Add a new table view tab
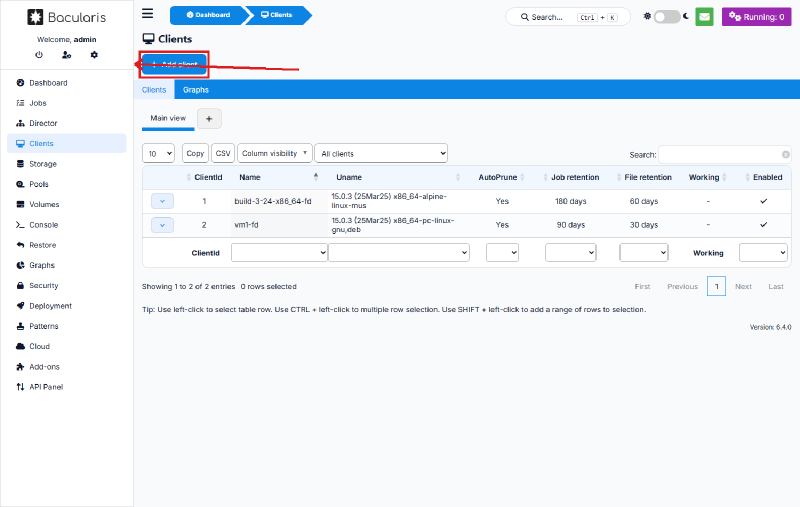 coord(209,119)
